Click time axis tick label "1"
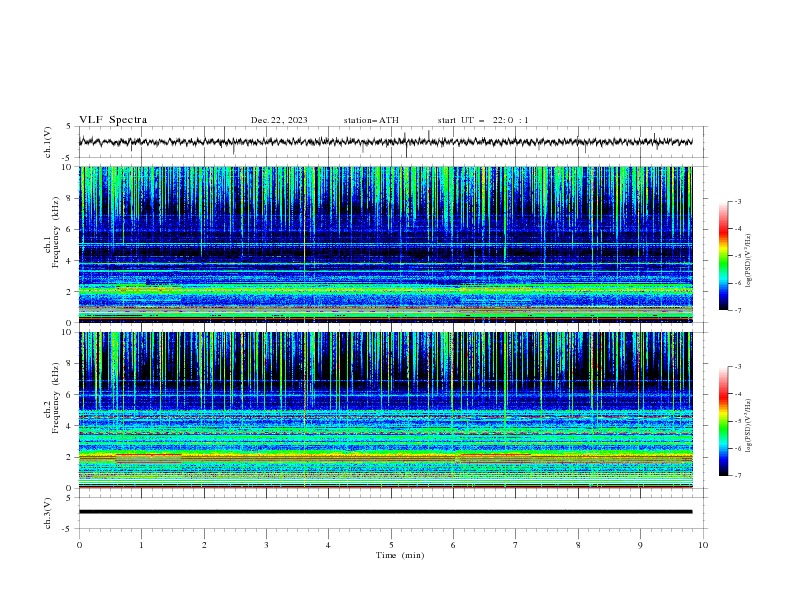This screenshot has height=612, width=792. (141, 545)
